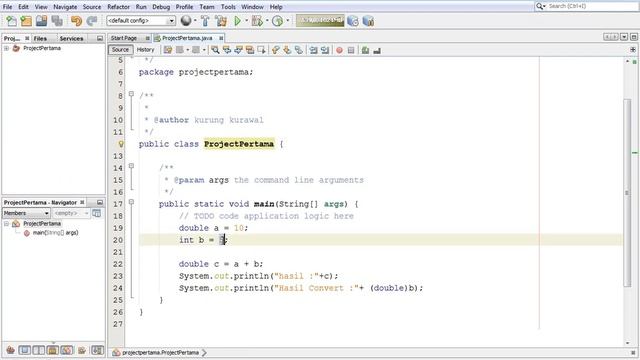Open the File menu
This screenshot has width=640, height=360.
(x=7, y=7)
